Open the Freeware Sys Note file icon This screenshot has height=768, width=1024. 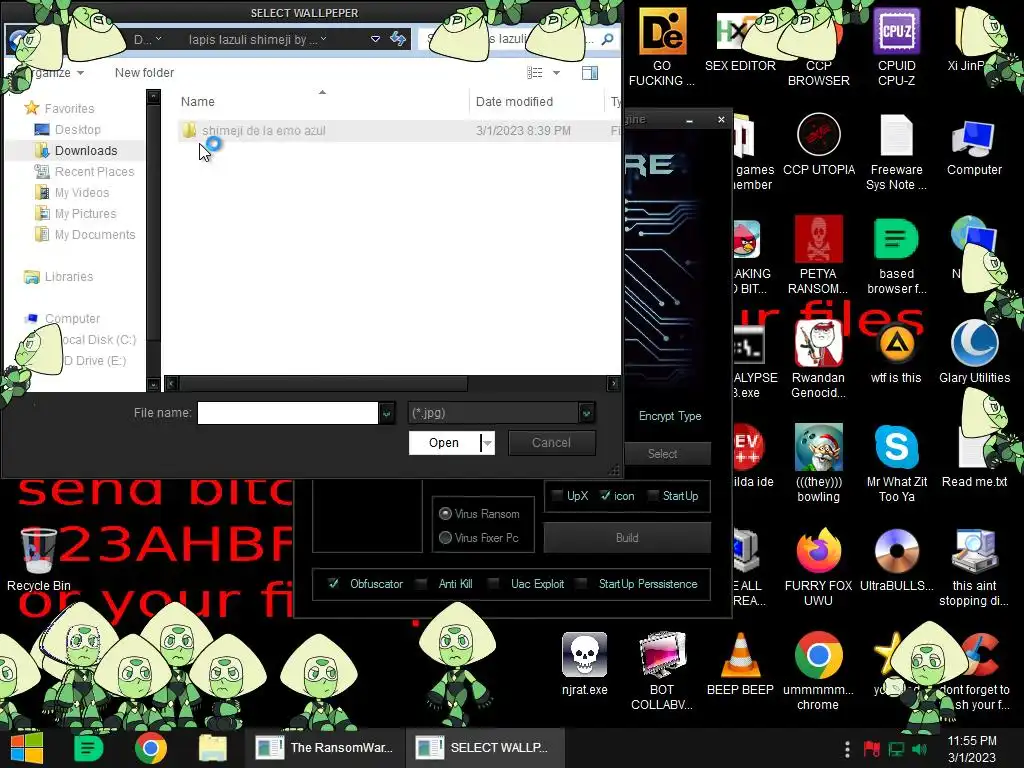(896, 135)
